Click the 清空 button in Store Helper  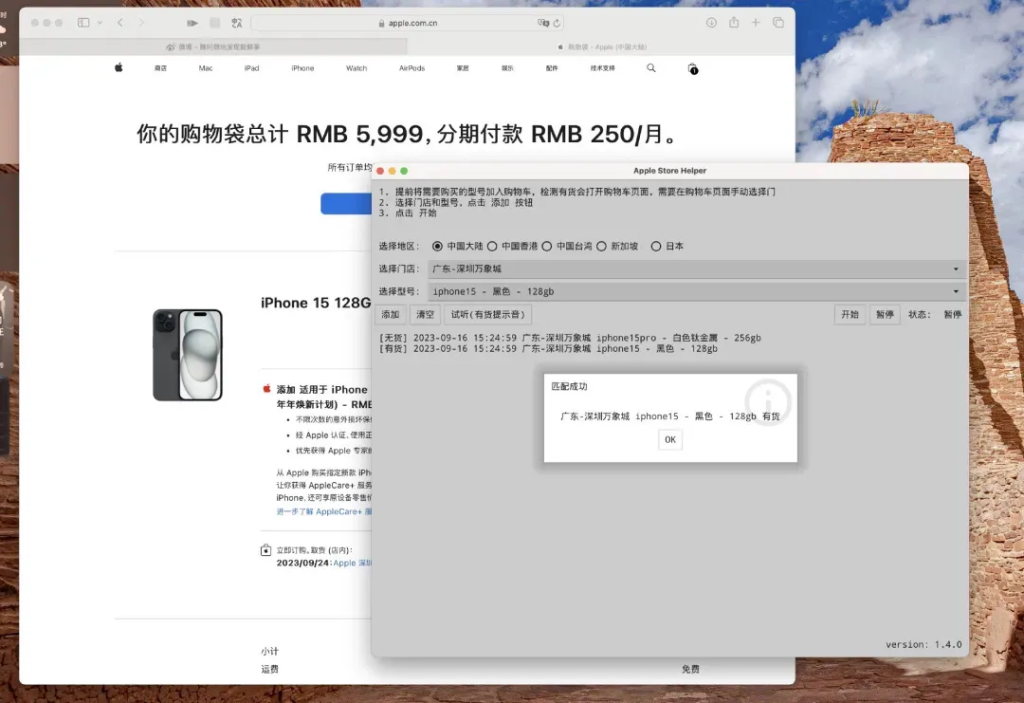[x=425, y=314]
